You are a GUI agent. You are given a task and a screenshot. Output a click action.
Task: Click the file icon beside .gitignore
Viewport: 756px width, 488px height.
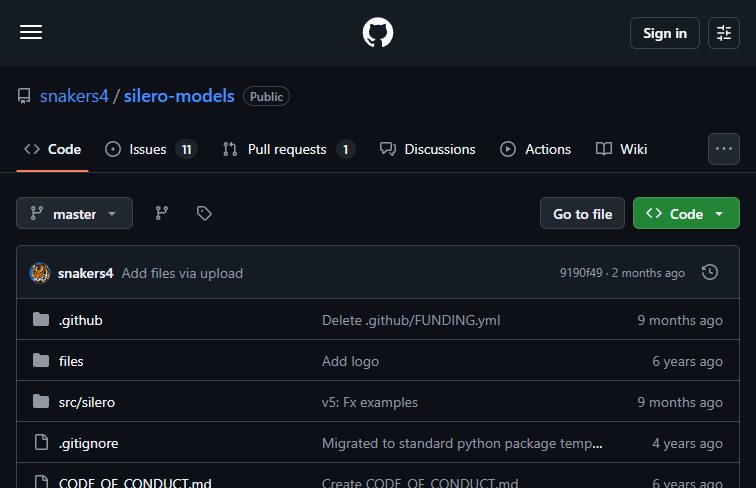[x=41, y=442]
